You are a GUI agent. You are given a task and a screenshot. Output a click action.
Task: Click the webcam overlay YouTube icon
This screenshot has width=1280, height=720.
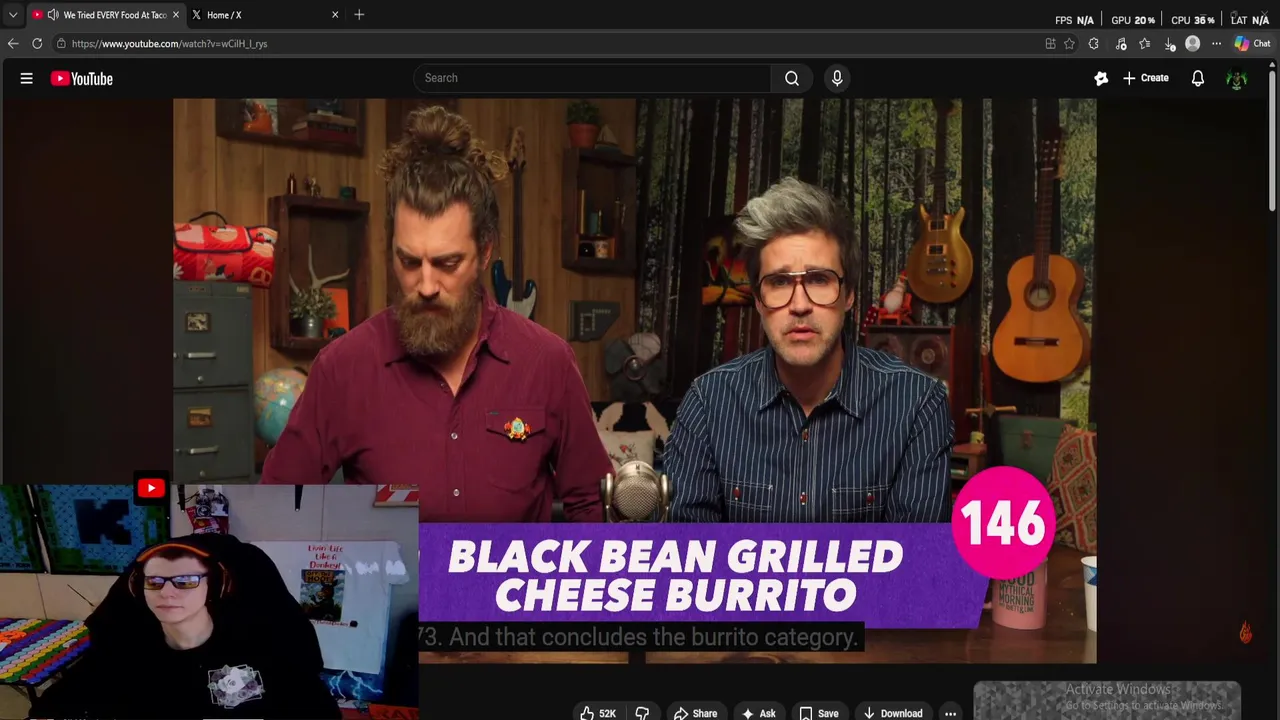[151, 488]
